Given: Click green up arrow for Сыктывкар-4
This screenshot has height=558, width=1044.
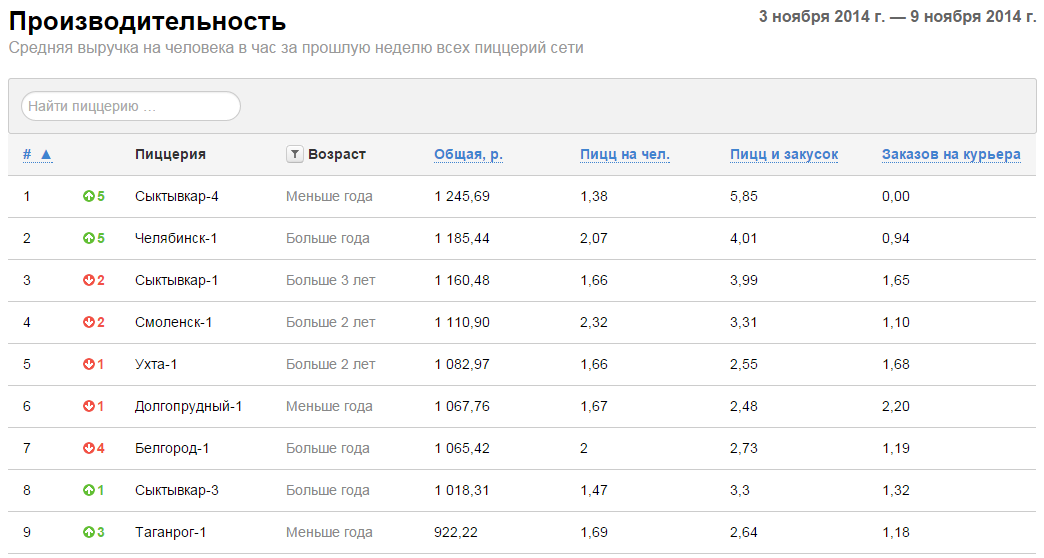Looking at the screenshot, I should pos(89,196).
